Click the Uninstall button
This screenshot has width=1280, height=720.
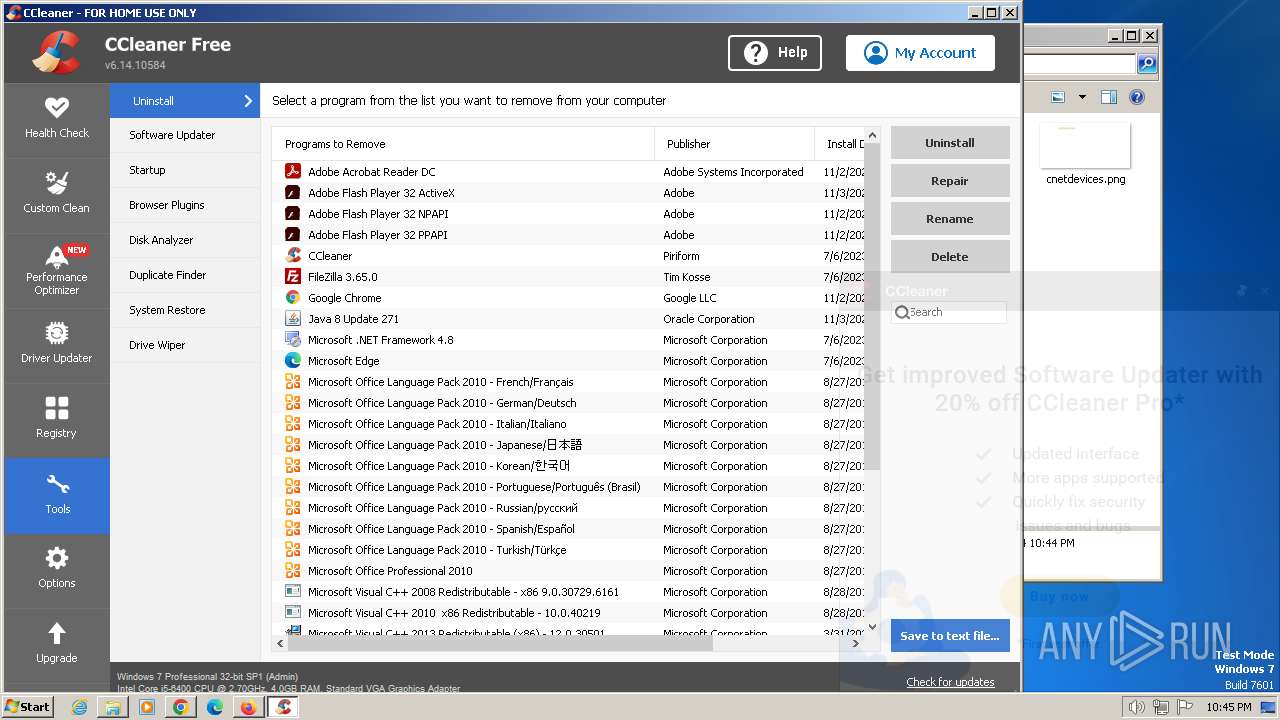950,143
